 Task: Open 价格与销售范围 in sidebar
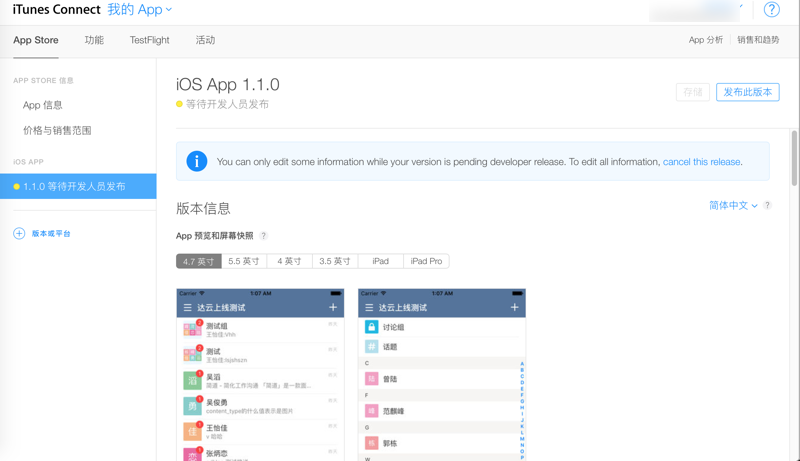pos(57,131)
